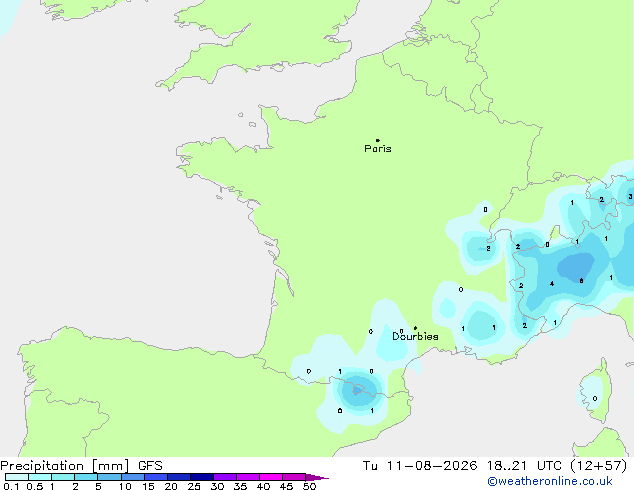Click the (12+57) forecast offset label
This screenshot has height=490, width=634.
click(x=598, y=466)
